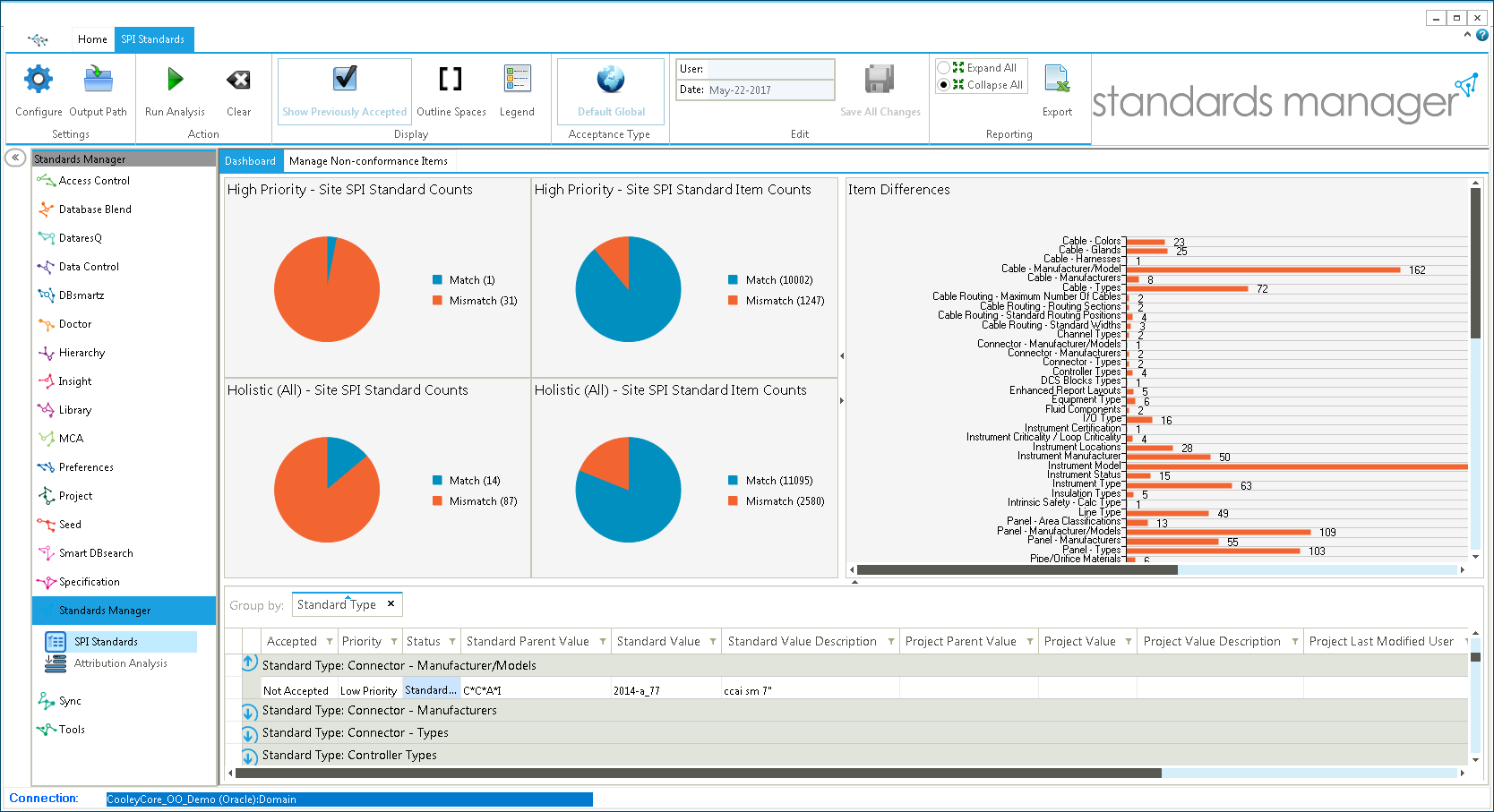Select the Expand All radio button
This screenshot has width=1494, height=812.
click(x=943, y=68)
